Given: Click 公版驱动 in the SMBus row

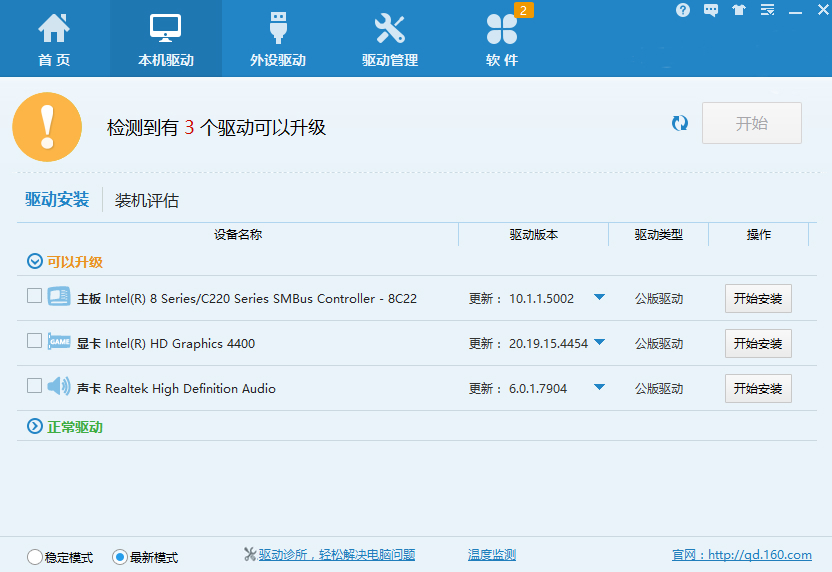Looking at the screenshot, I should pyautogui.click(x=658, y=299).
